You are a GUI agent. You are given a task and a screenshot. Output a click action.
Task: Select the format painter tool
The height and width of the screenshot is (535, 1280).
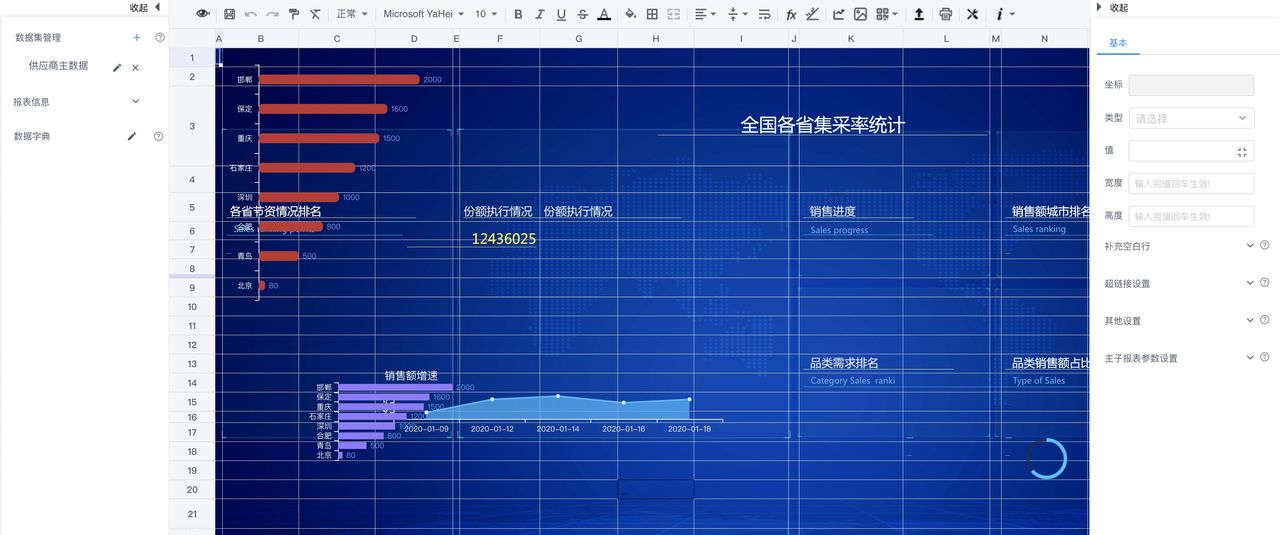tap(294, 14)
